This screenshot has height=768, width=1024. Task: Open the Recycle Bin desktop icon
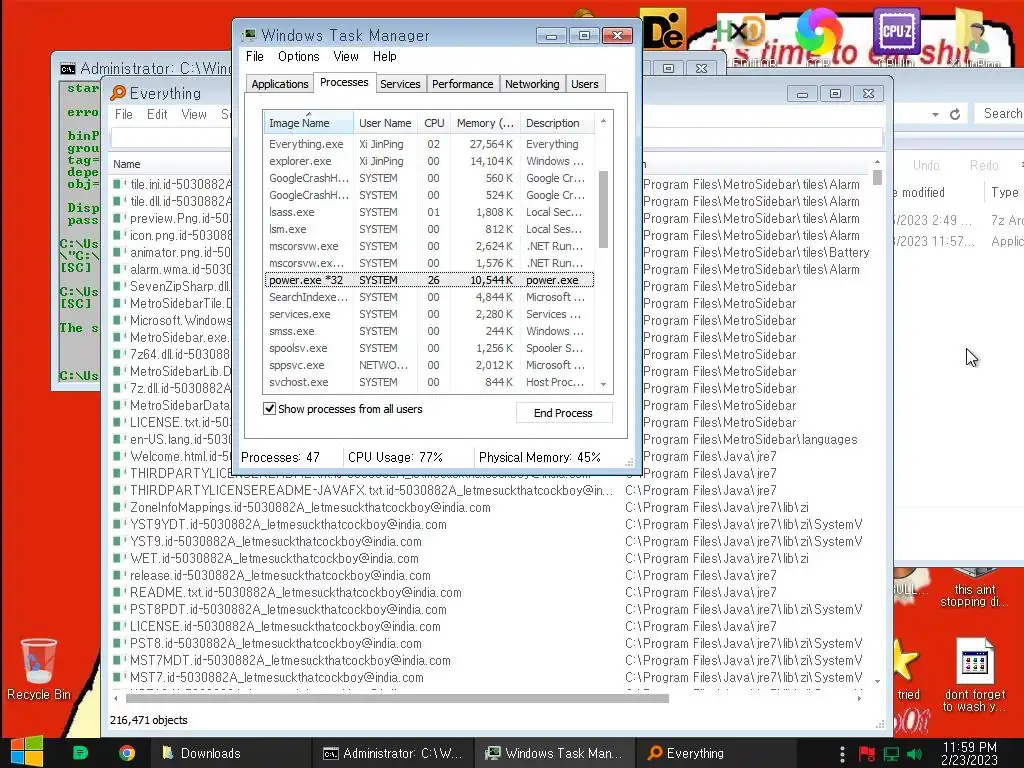pos(39,669)
